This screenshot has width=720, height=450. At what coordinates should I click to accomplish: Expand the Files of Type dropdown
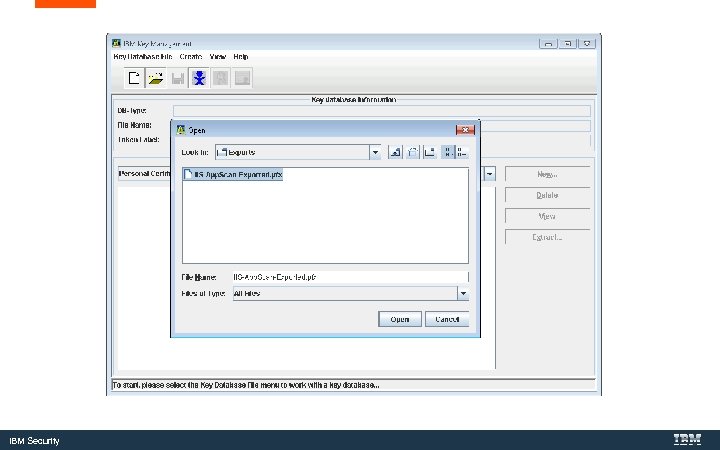[x=463, y=293]
